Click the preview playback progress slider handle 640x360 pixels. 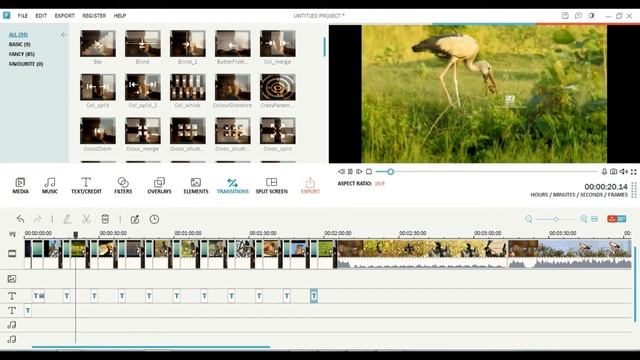391,172
